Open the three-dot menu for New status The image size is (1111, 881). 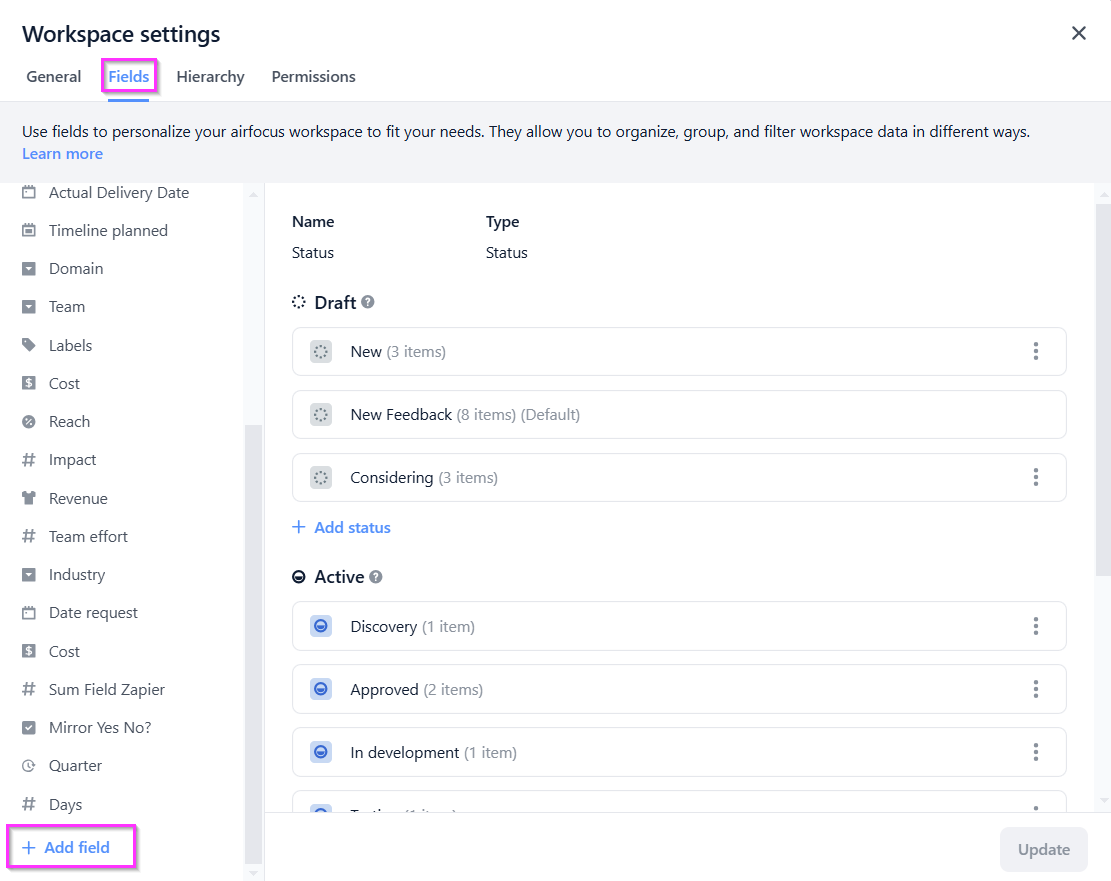click(1036, 352)
